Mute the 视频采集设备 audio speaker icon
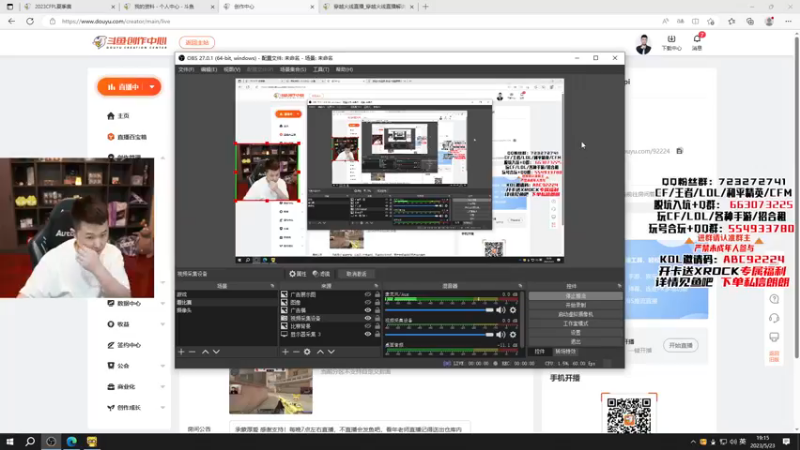The width and height of the screenshot is (800, 450). coord(501,335)
